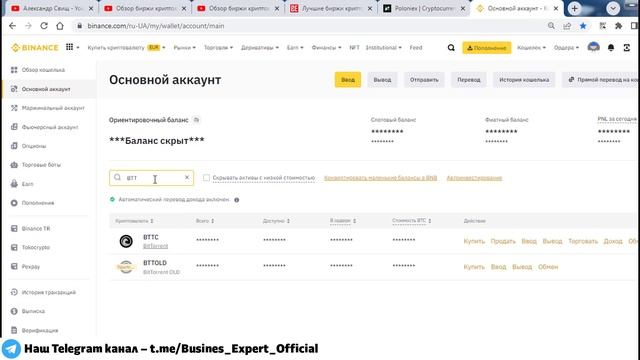The image size is (640, 360).
Task: Sort by Криптовалюта column
Action: [x=134, y=221]
